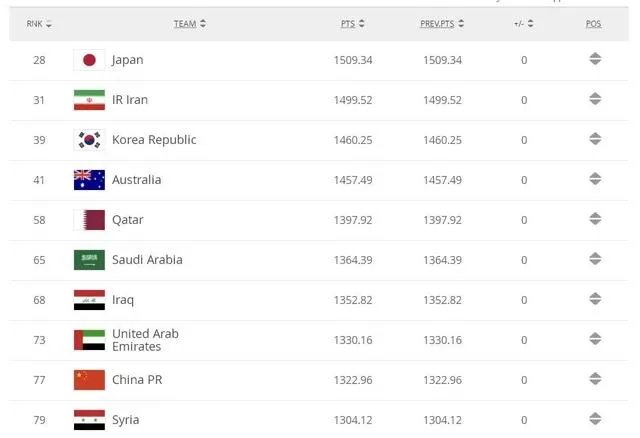Sort by PTS column header
Image resolution: width=640 pixels, height=438 pixels.
coord(353,23)
